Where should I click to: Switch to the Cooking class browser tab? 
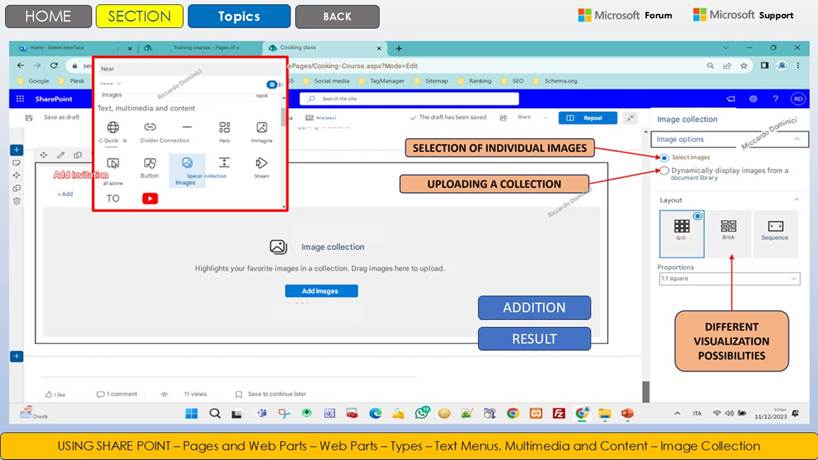tap(326, 47)
